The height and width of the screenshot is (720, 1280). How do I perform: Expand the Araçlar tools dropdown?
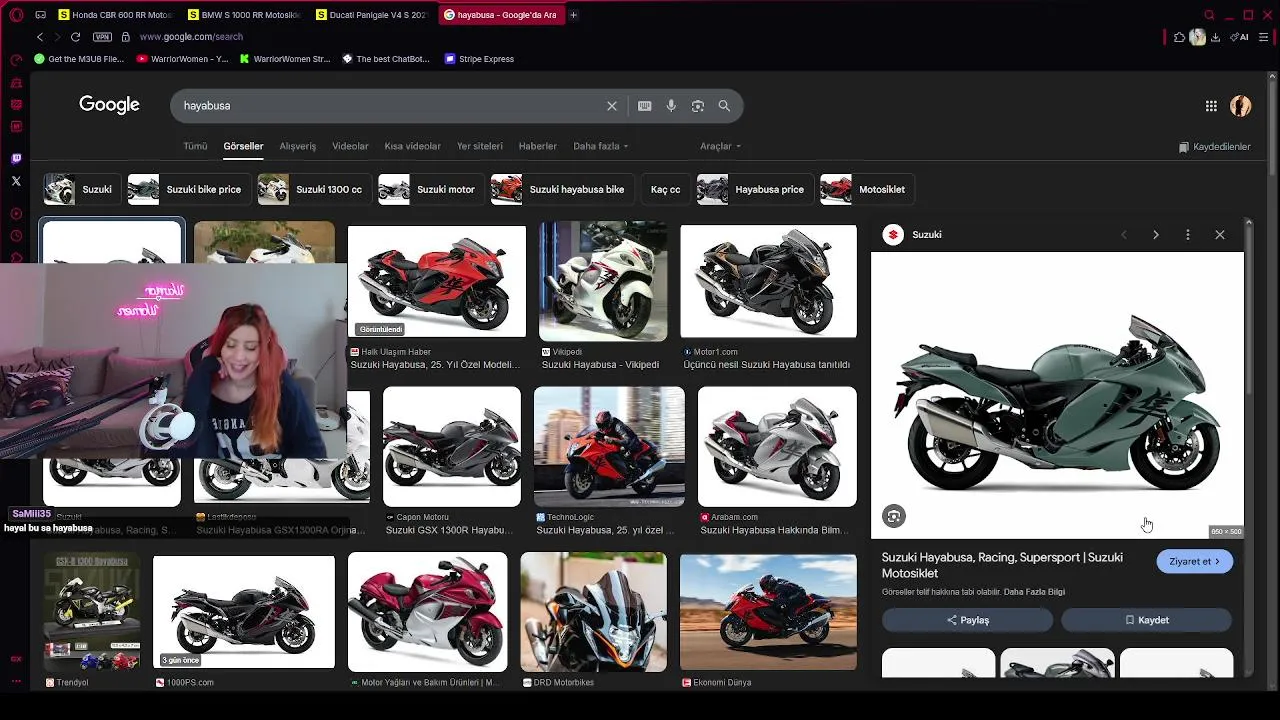[x=720, y=146]
